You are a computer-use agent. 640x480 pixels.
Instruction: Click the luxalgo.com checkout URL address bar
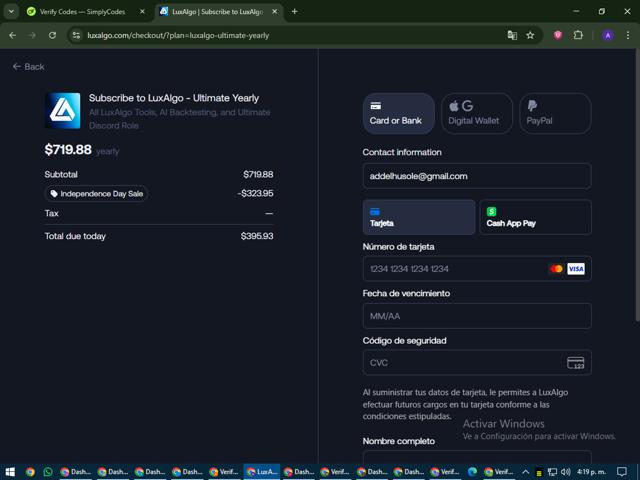click(178, 36)
